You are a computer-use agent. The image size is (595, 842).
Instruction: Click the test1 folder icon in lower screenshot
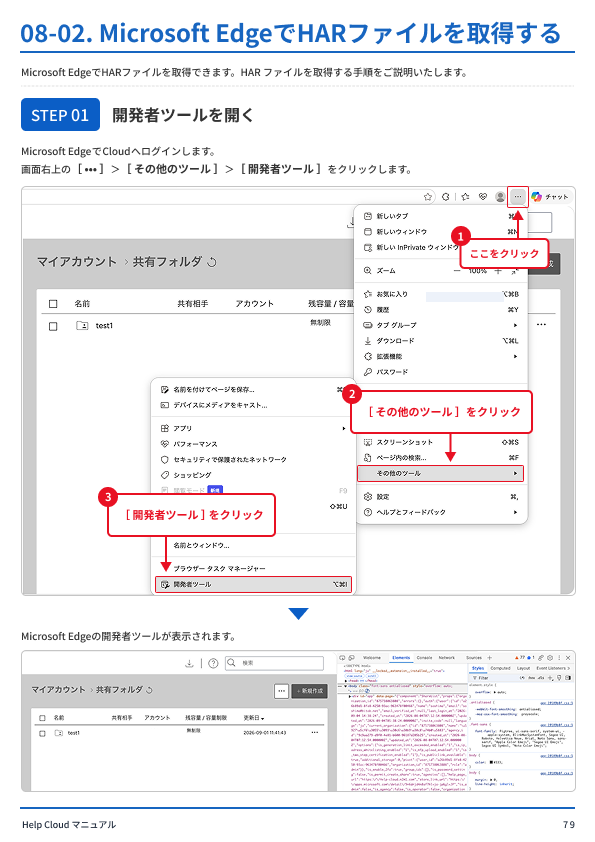point(59,733)
